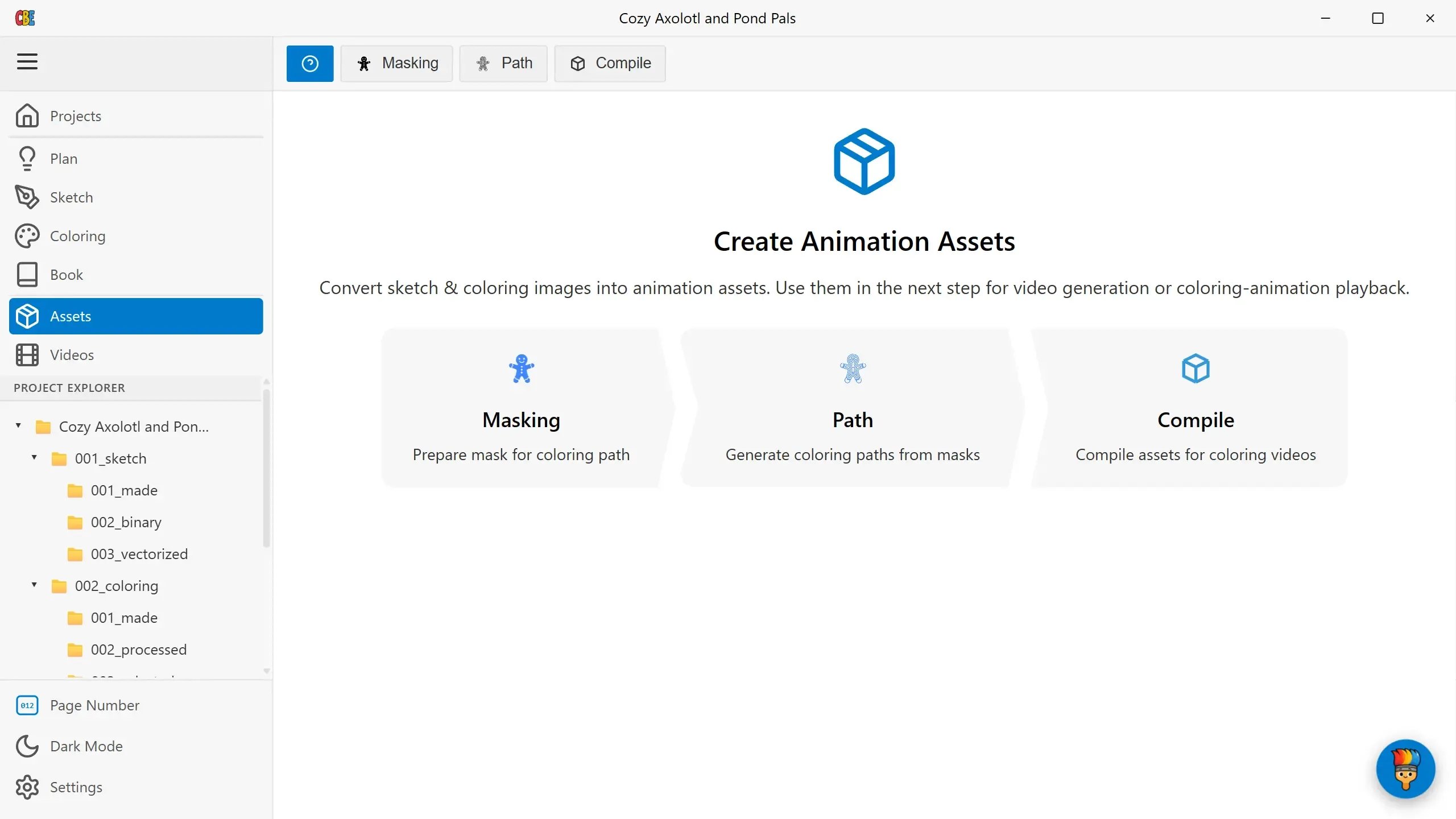This screenshot has width=1456, height=819.
Task: Open the Compile toolbar tab
Action: pyautogui.click(x=610, y=64)
